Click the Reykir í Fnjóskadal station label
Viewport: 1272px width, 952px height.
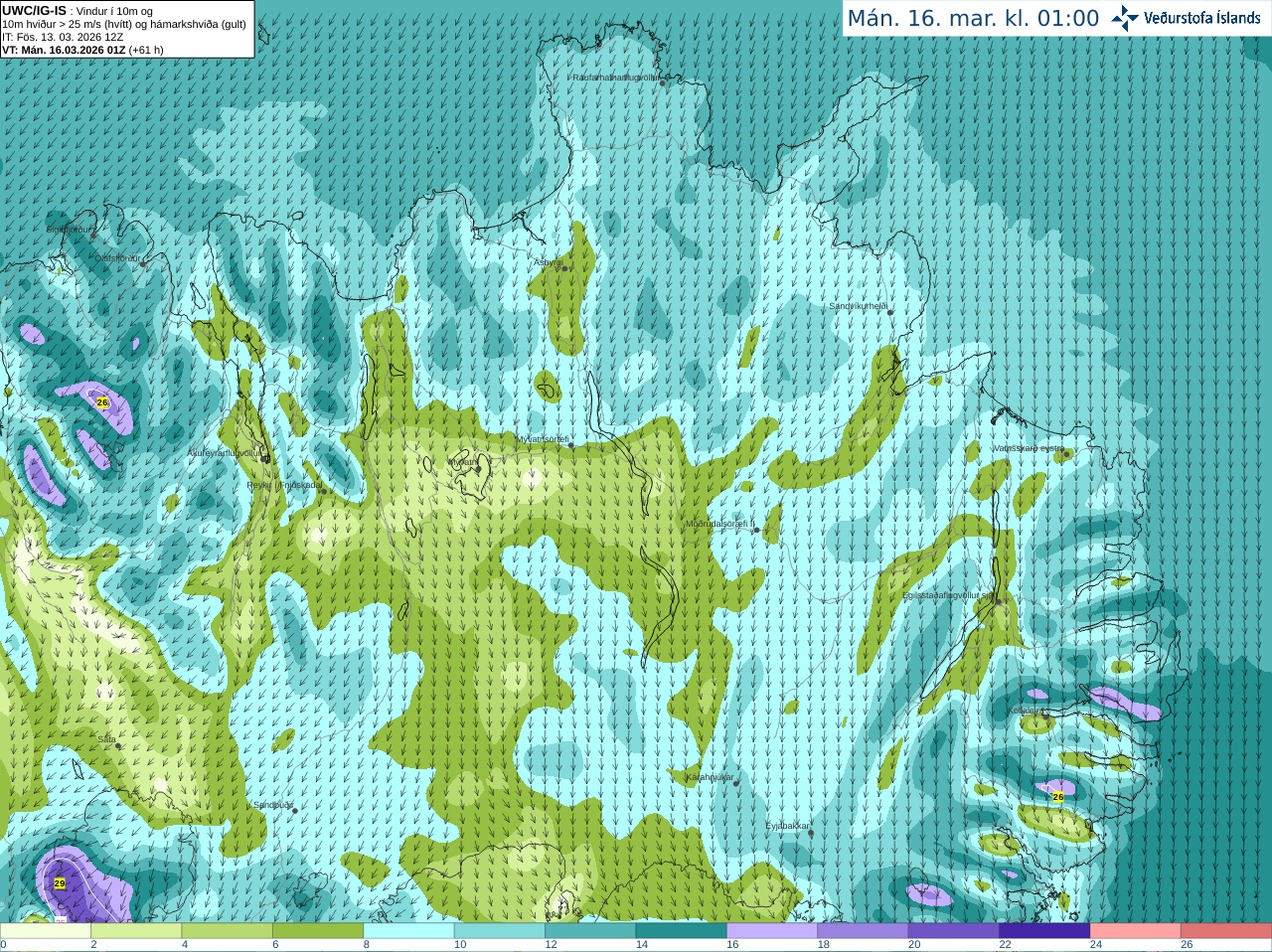coord(284,485)
